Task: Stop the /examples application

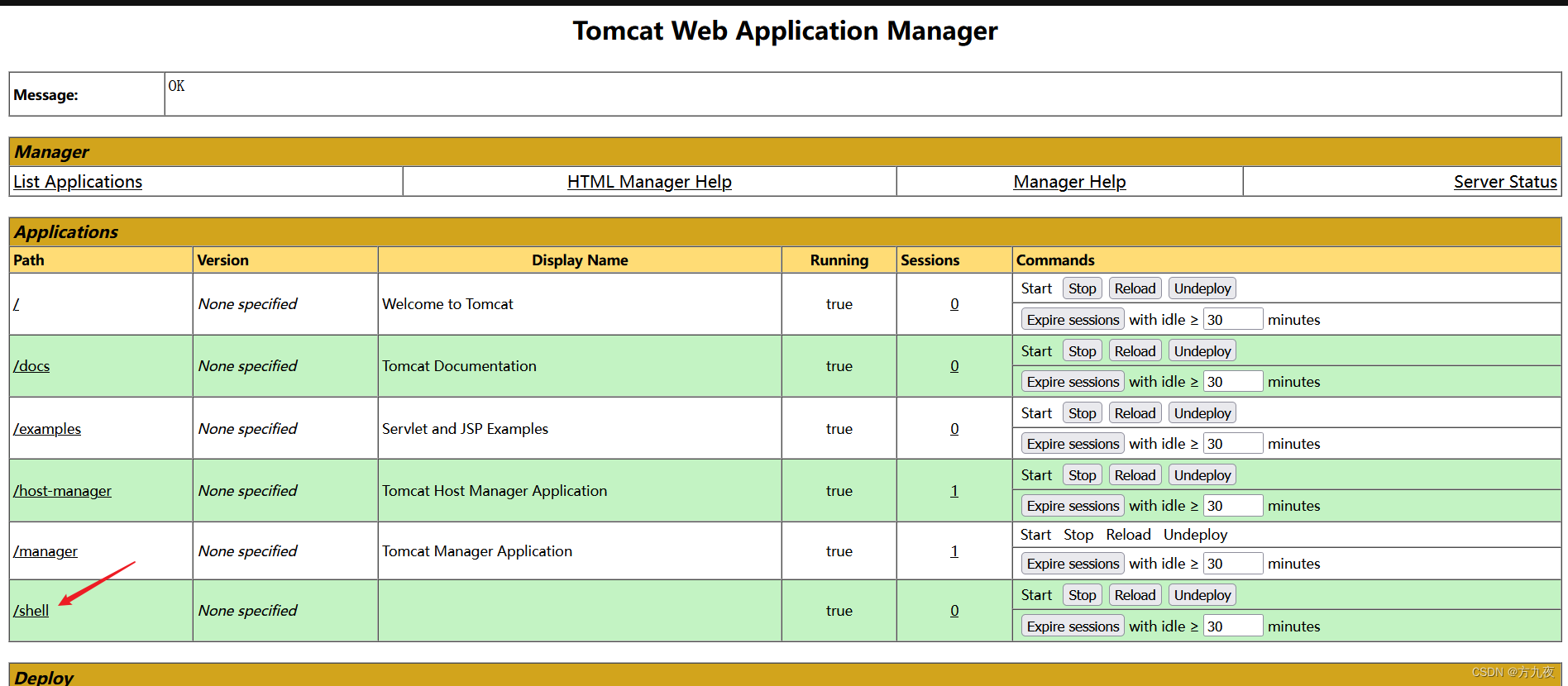Action: coord(1082,413)
